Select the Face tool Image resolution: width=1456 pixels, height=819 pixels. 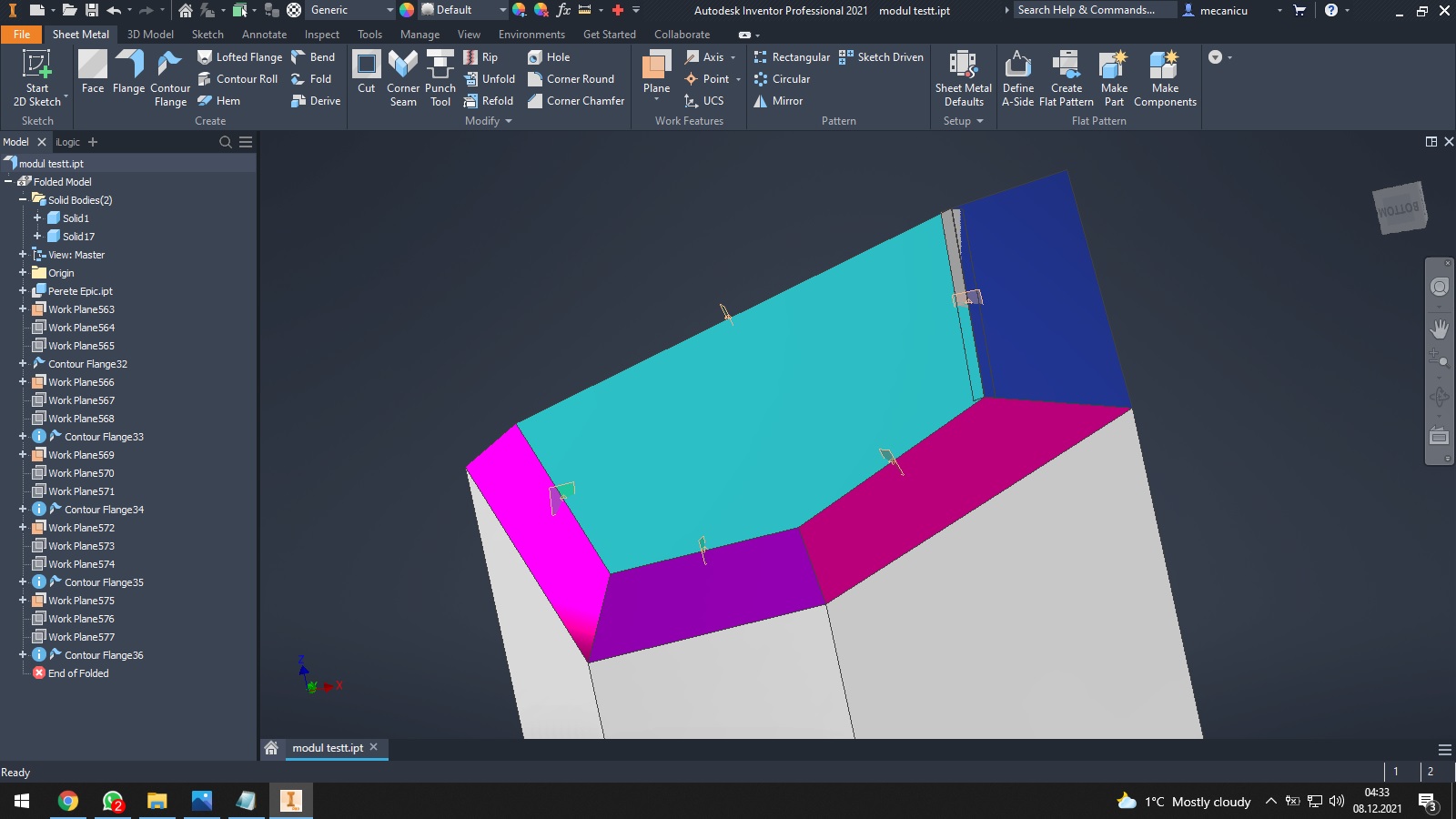pos(92,73)
